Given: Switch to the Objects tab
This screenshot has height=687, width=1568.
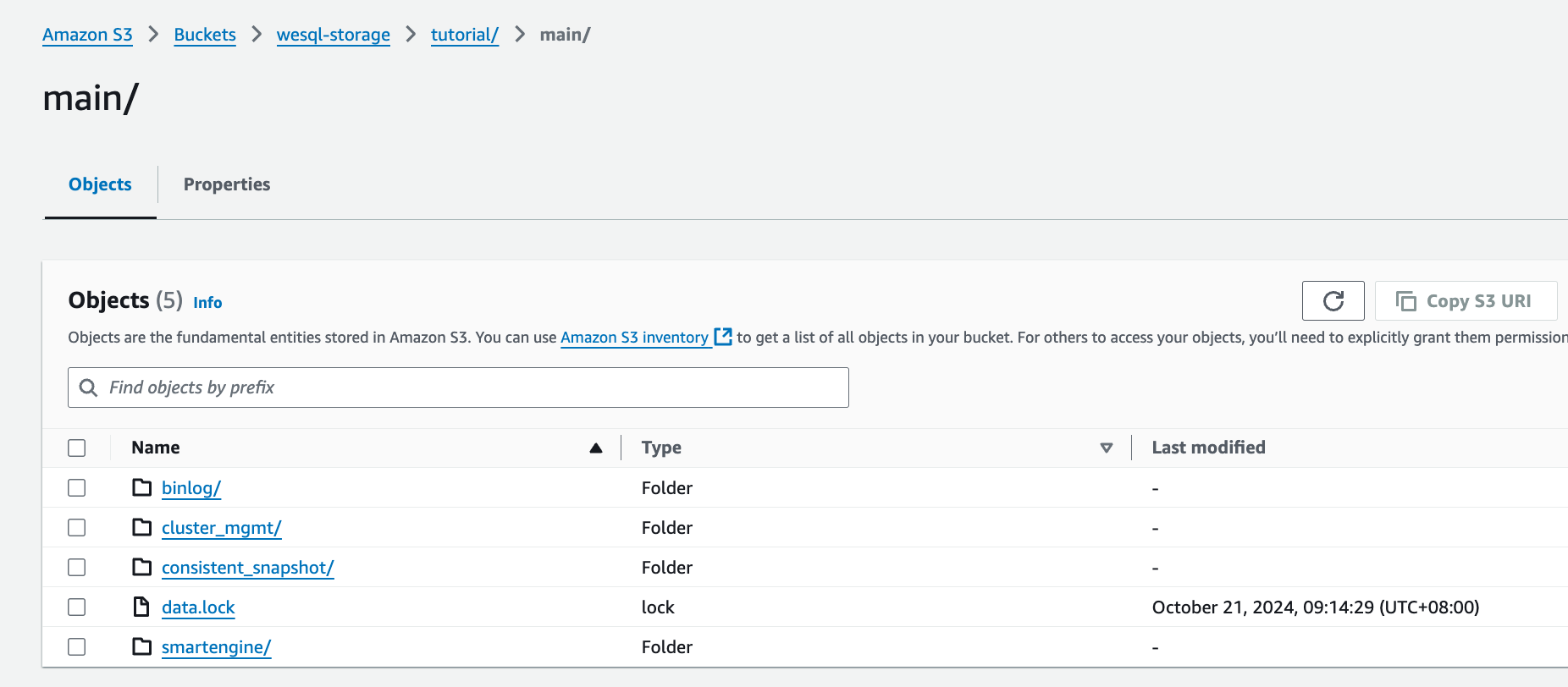Looking at the screenshot, I should tap(100, 184).
